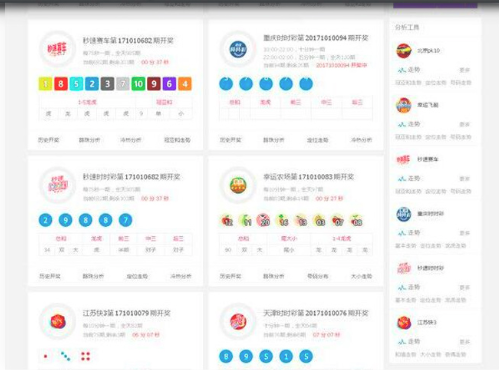Open 路珠分析 in the 秒速赛车 card

click(x=89, y=140)
